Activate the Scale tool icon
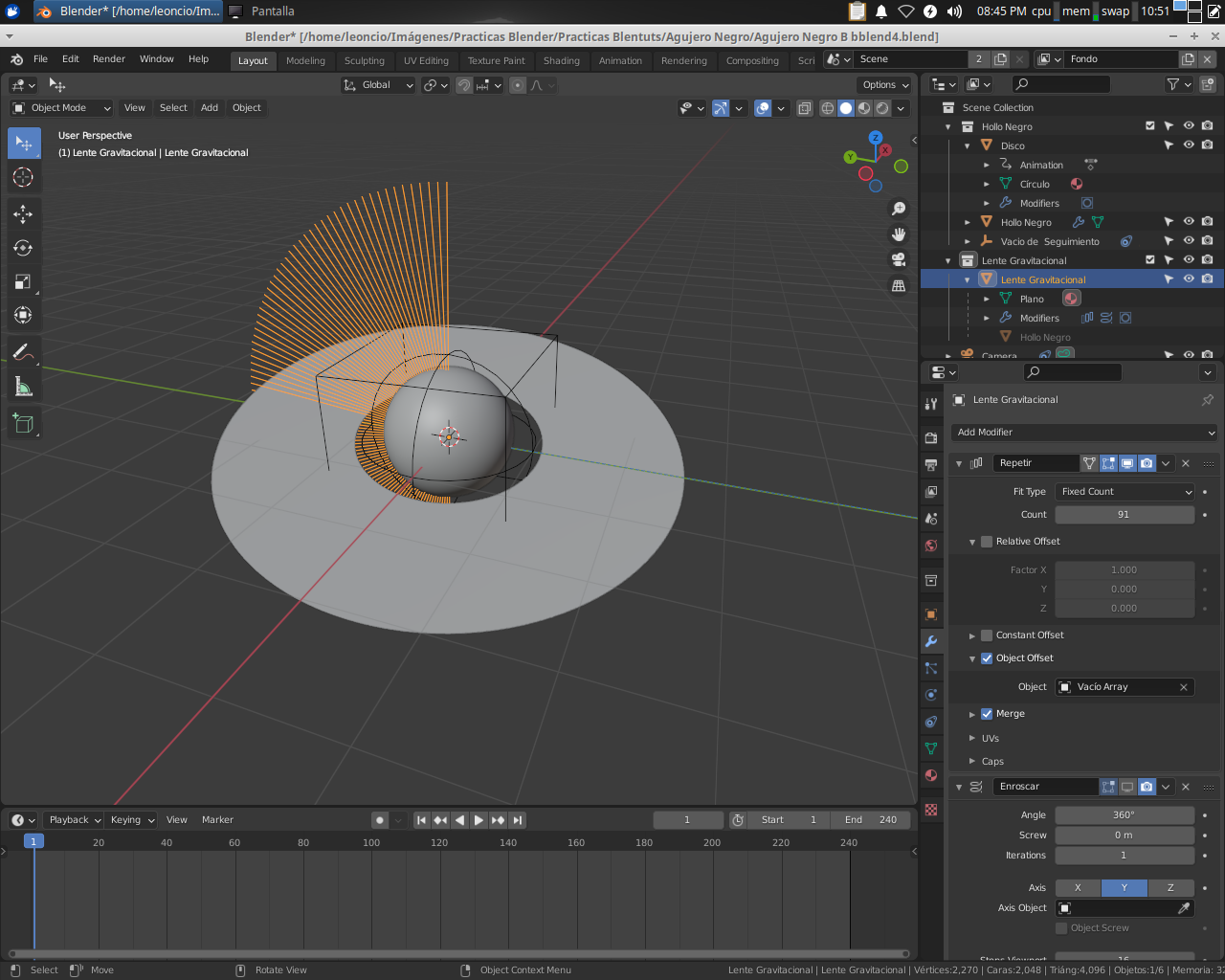Screen dimensions: 1225x980 point(24,281)
